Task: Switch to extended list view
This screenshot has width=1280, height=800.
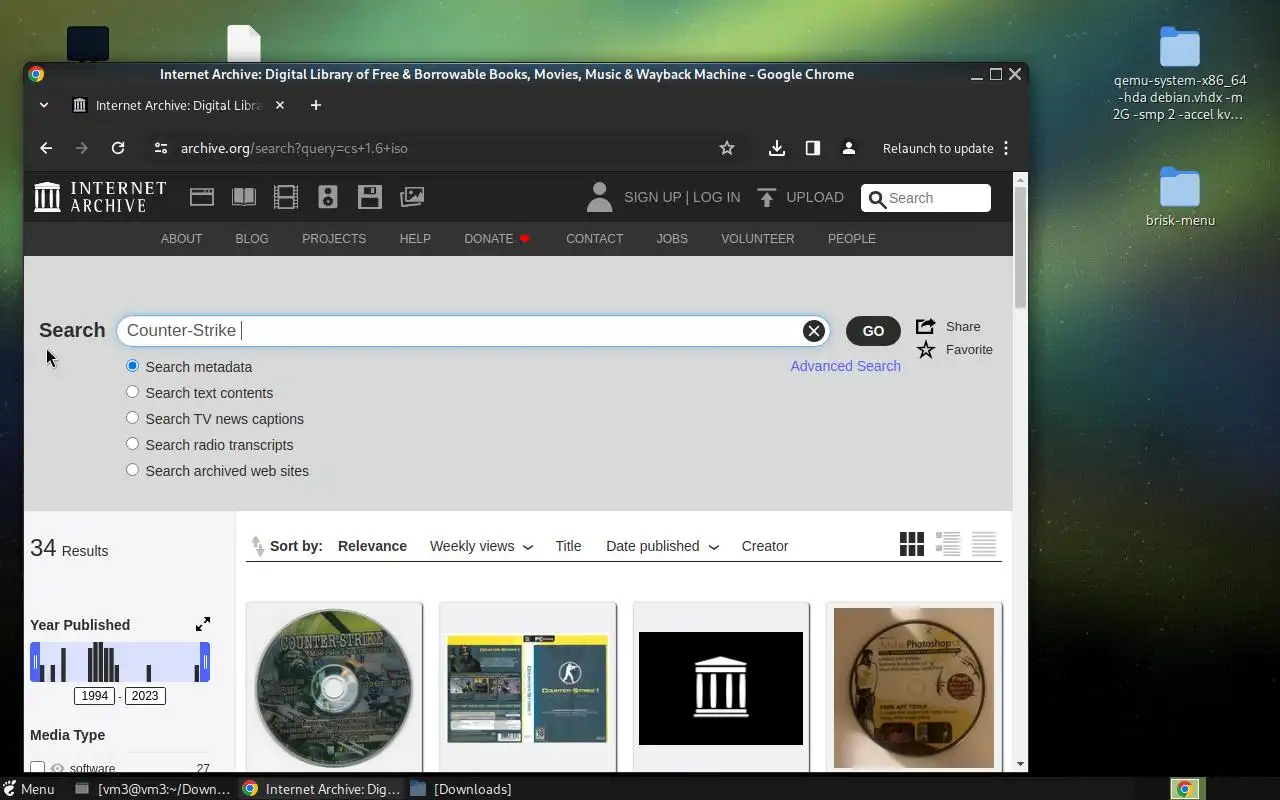Action: (948, 544)
